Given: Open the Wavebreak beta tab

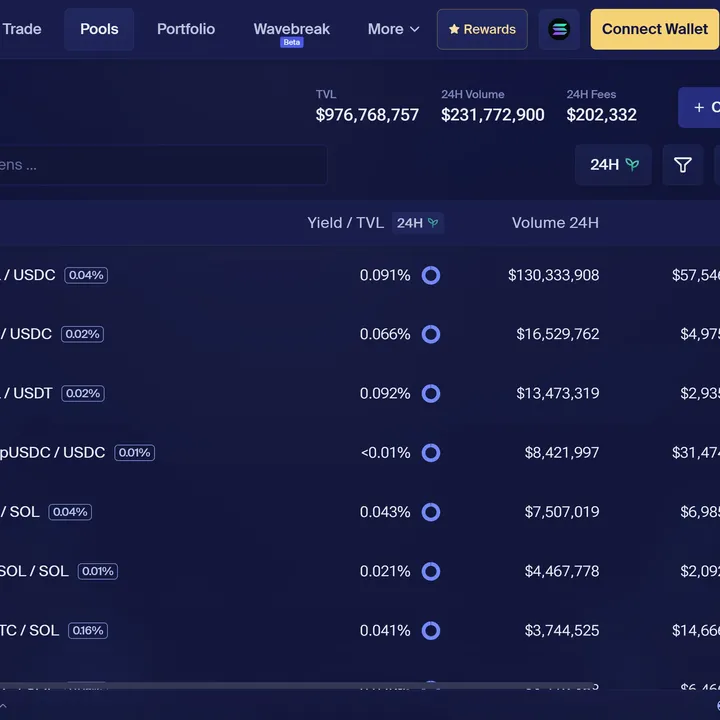Looking at the screenshot, I should click(291, 29).
